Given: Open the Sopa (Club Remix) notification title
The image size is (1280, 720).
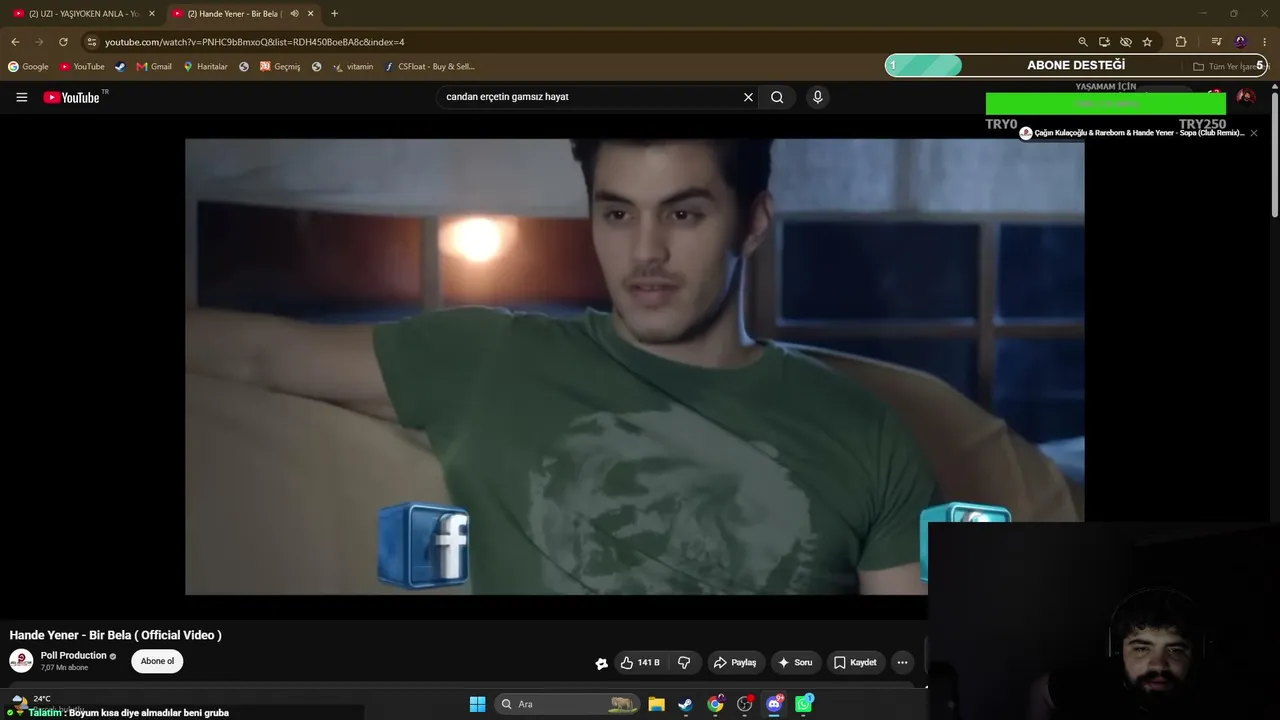Looking at the screenshot, I should click(x=1139, y=133).
